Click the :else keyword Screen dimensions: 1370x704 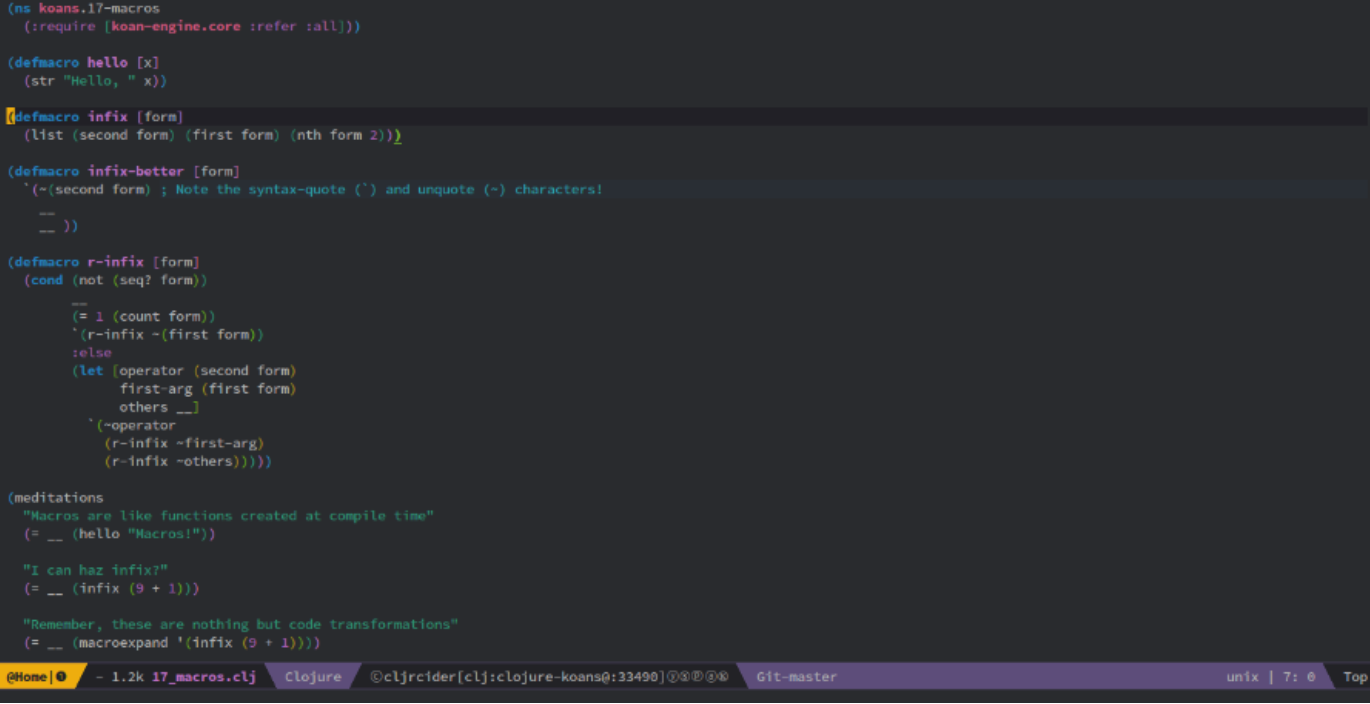(x=91, y=352)
